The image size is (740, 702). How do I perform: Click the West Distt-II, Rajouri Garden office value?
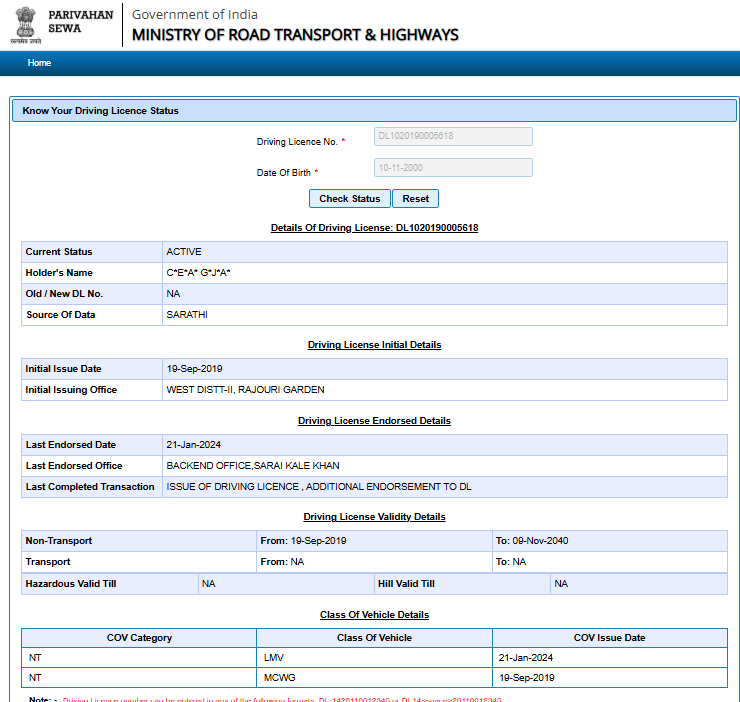[245, 390]
